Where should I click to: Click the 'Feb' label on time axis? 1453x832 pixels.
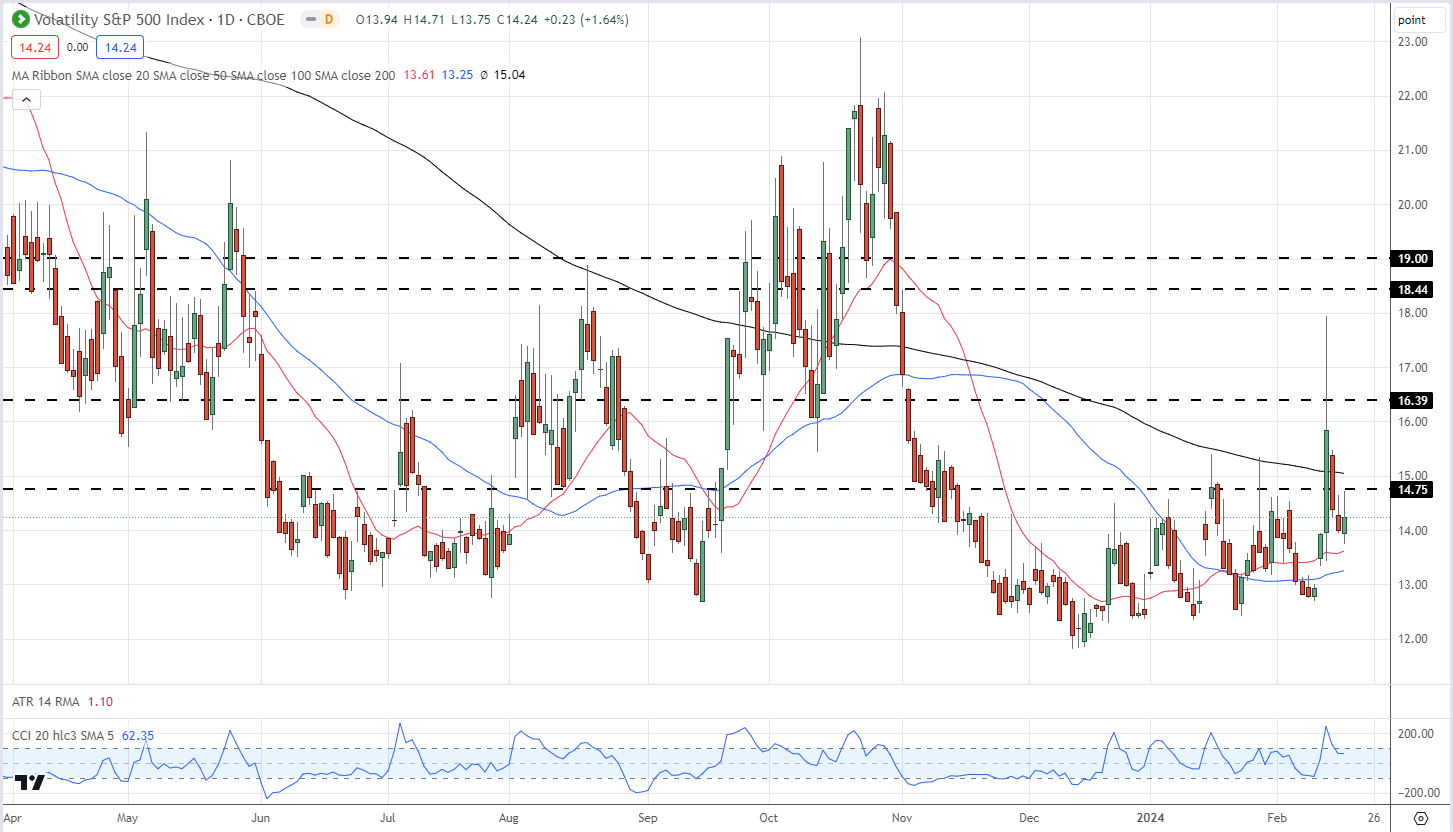pyautogui.click(x=1279, y=817)
